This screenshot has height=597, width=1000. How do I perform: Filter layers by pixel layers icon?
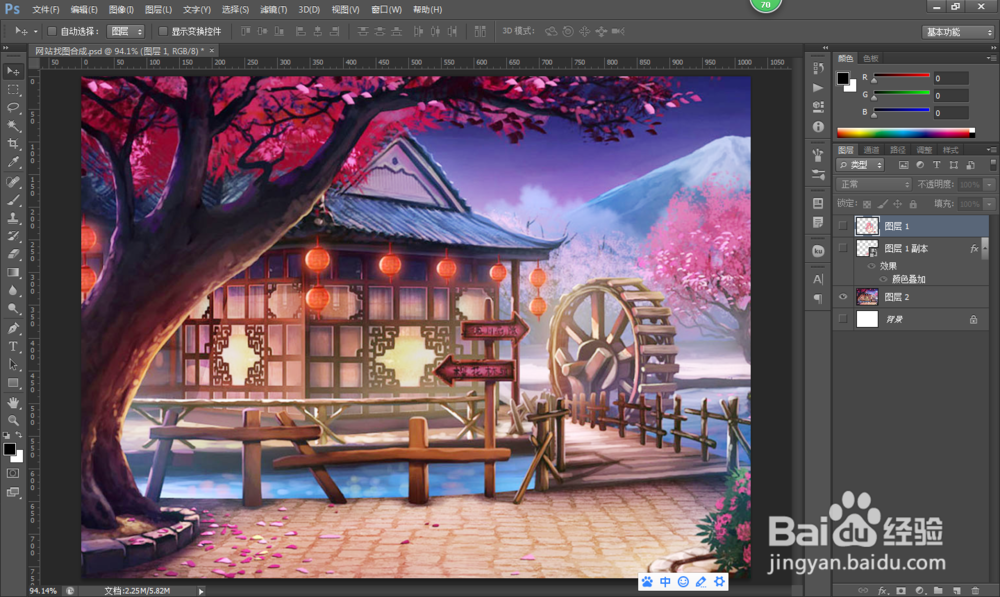click(903, 165)
